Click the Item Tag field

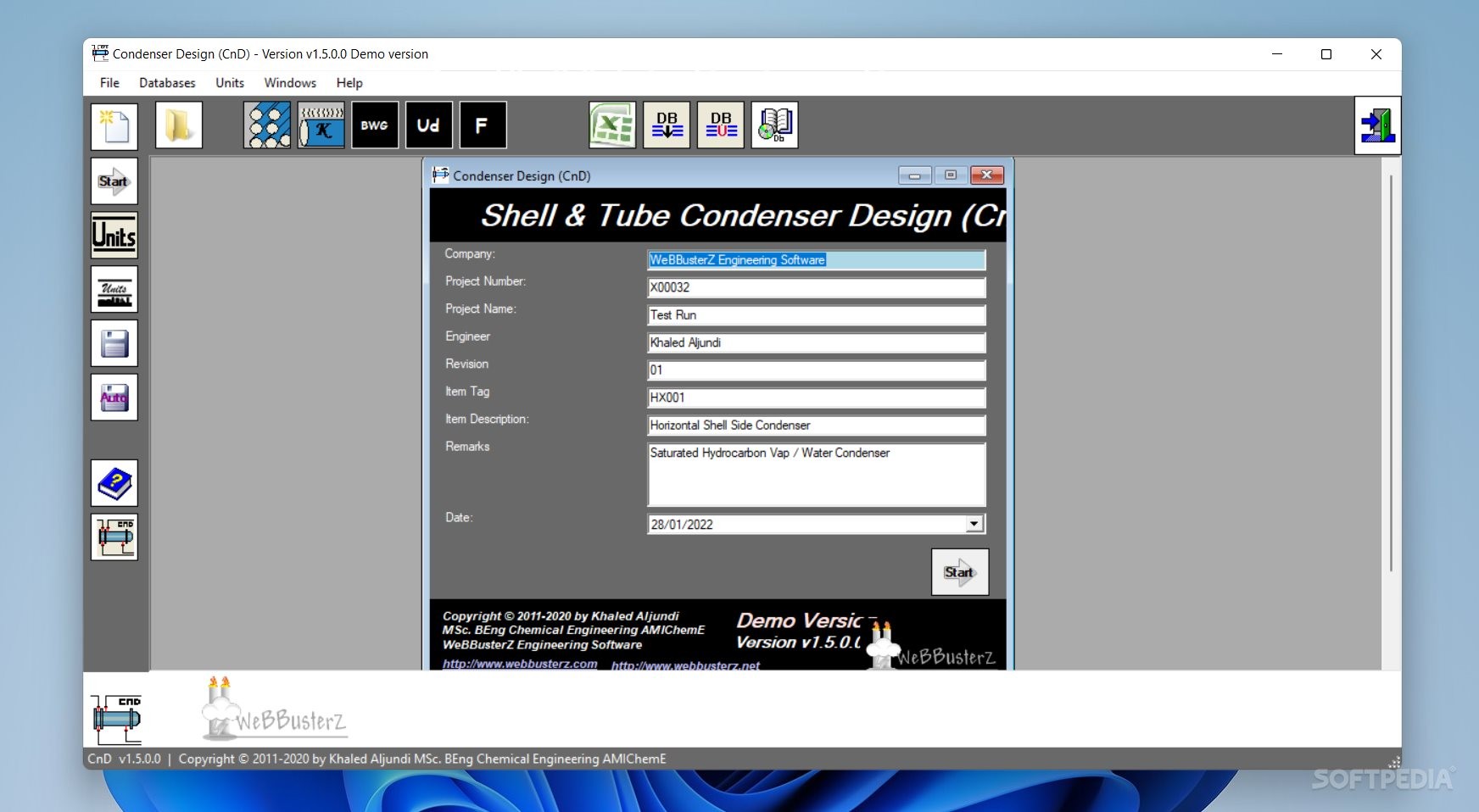tap(816, 398)
